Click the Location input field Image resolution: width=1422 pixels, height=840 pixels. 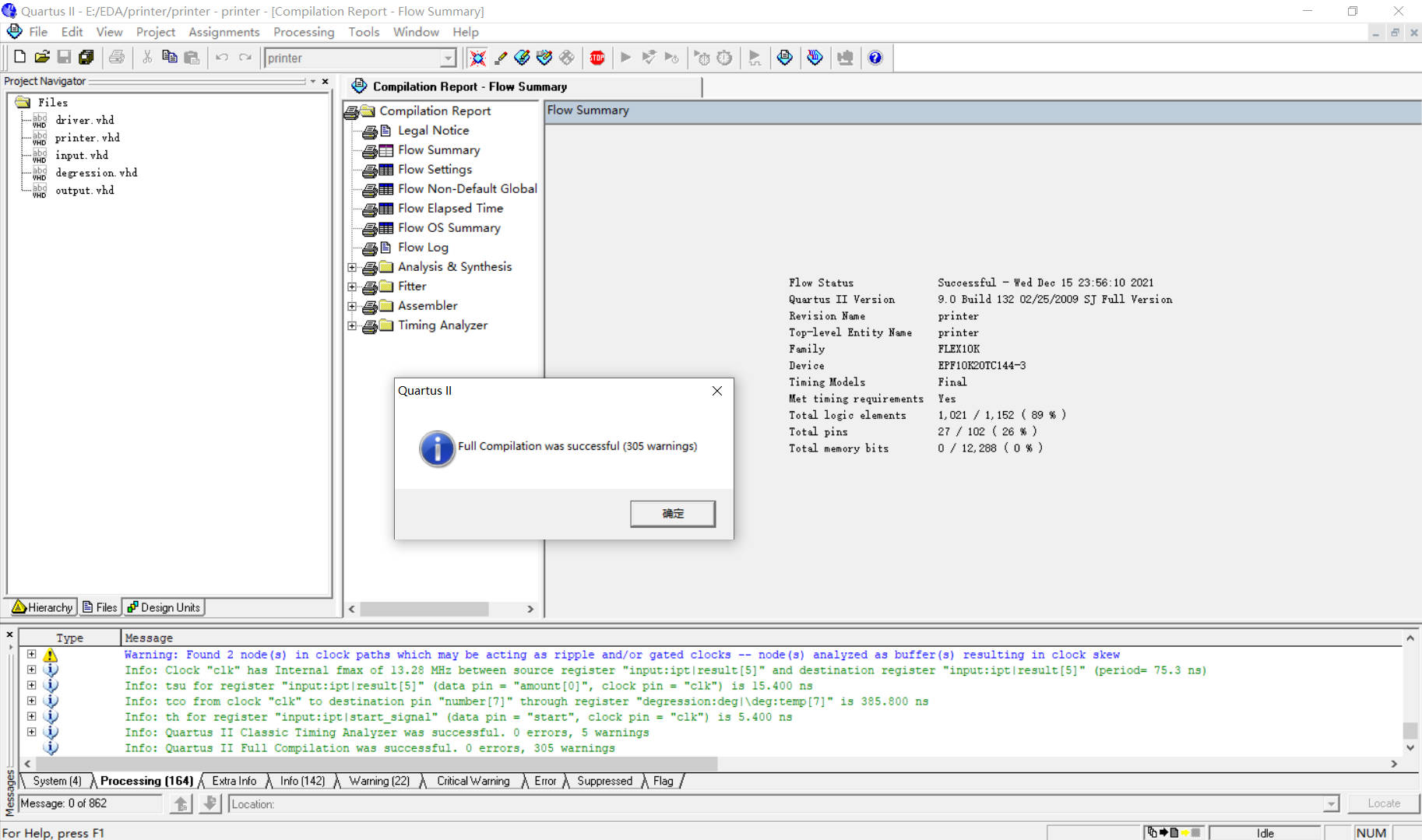tap(776, 804)
